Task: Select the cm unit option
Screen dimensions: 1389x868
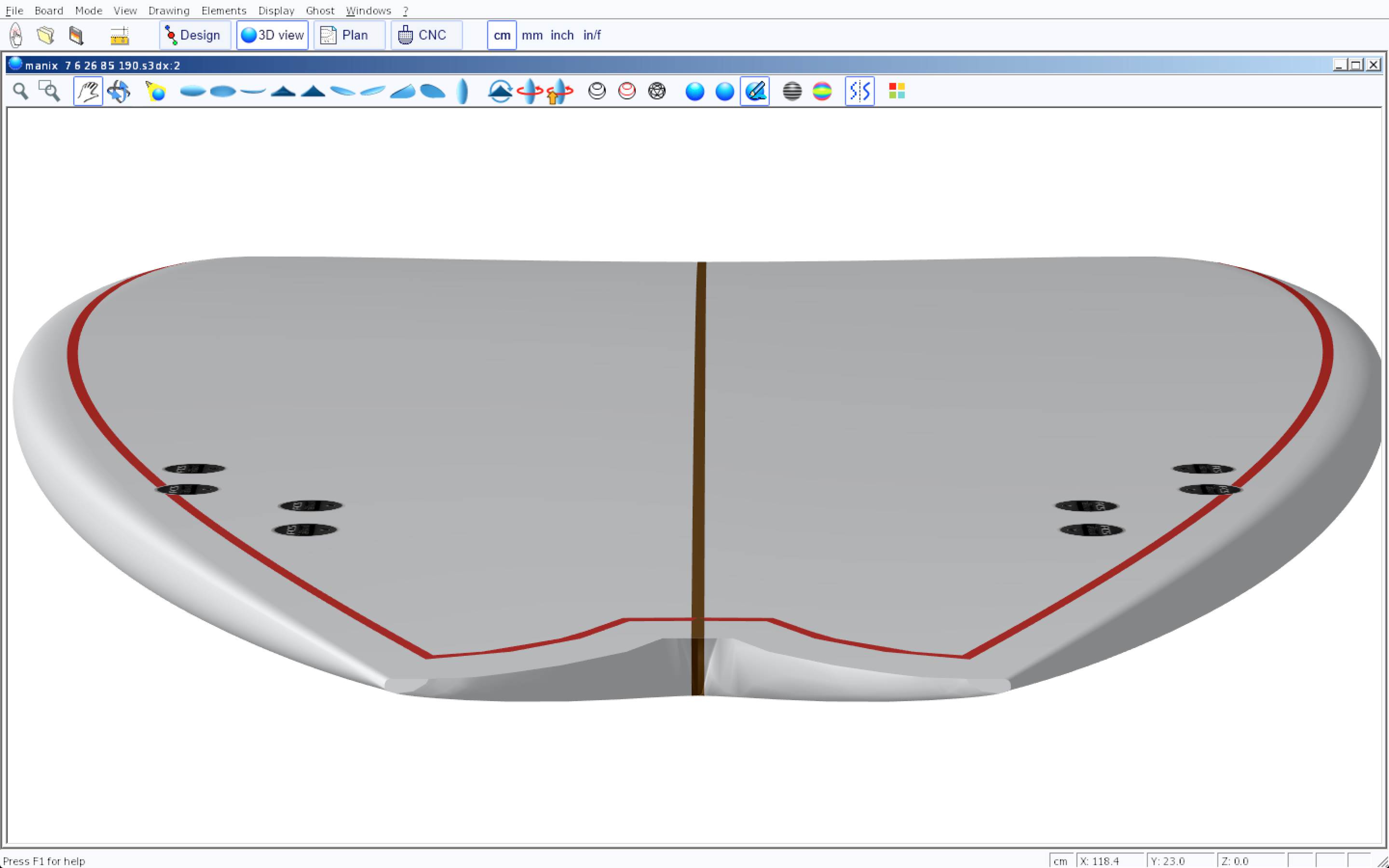Action: click(502, 36)
